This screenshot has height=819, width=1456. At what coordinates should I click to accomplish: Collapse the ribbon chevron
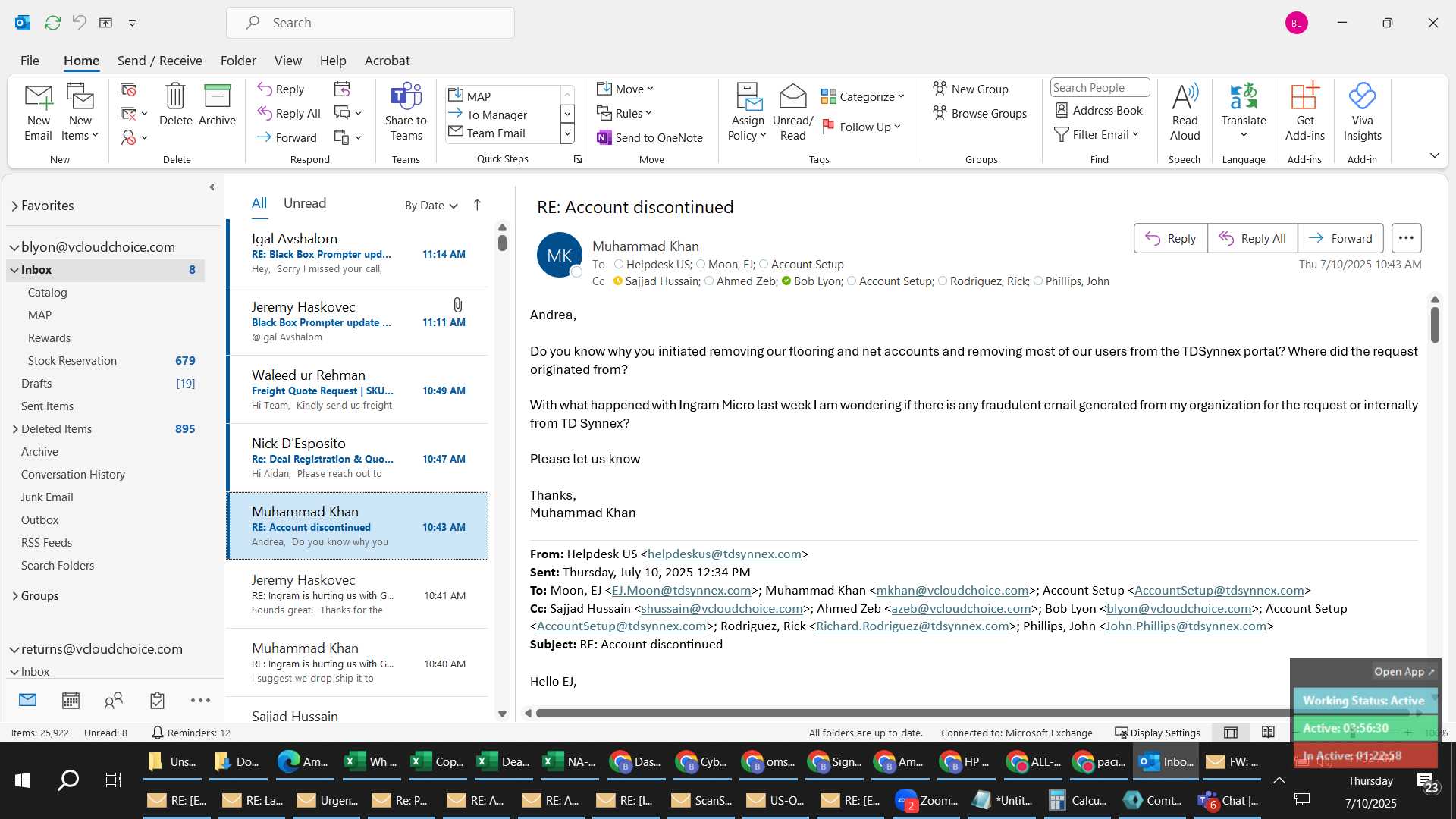point(1435,155)
